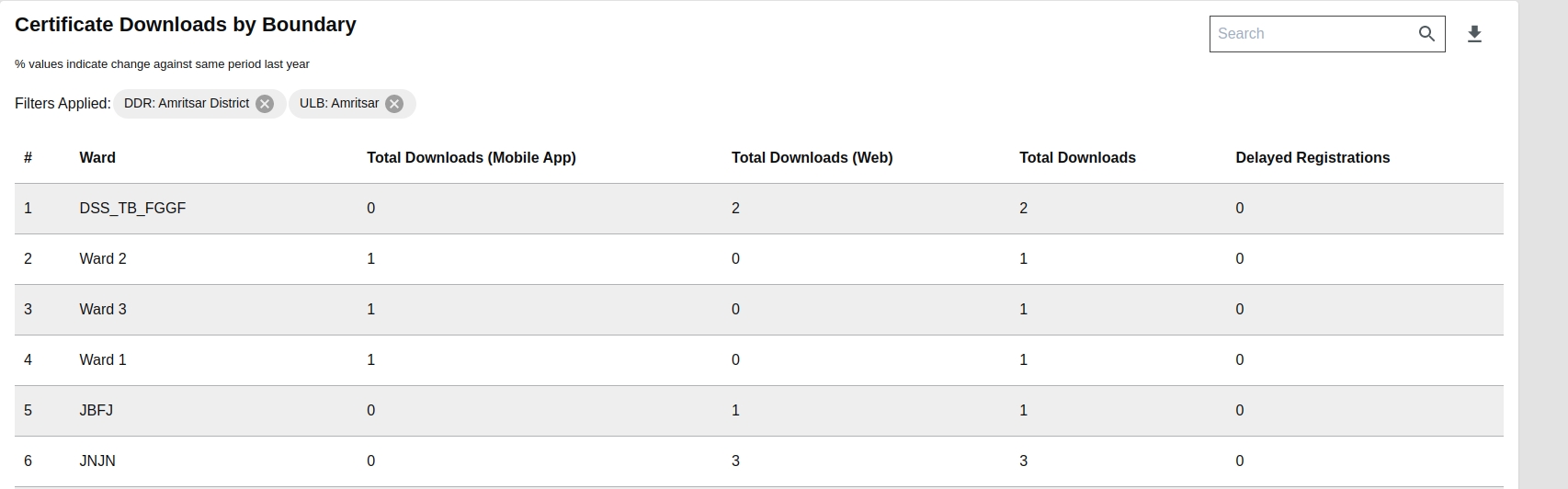Sort by Delayed Registrations column header
Viewport: 1568px width, 489px height.
click(1312, 158)
